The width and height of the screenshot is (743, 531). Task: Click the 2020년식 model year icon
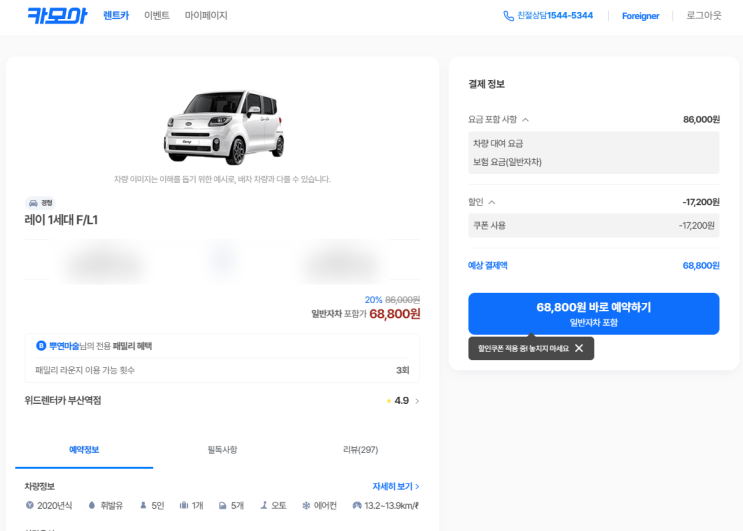pos(30,505)
